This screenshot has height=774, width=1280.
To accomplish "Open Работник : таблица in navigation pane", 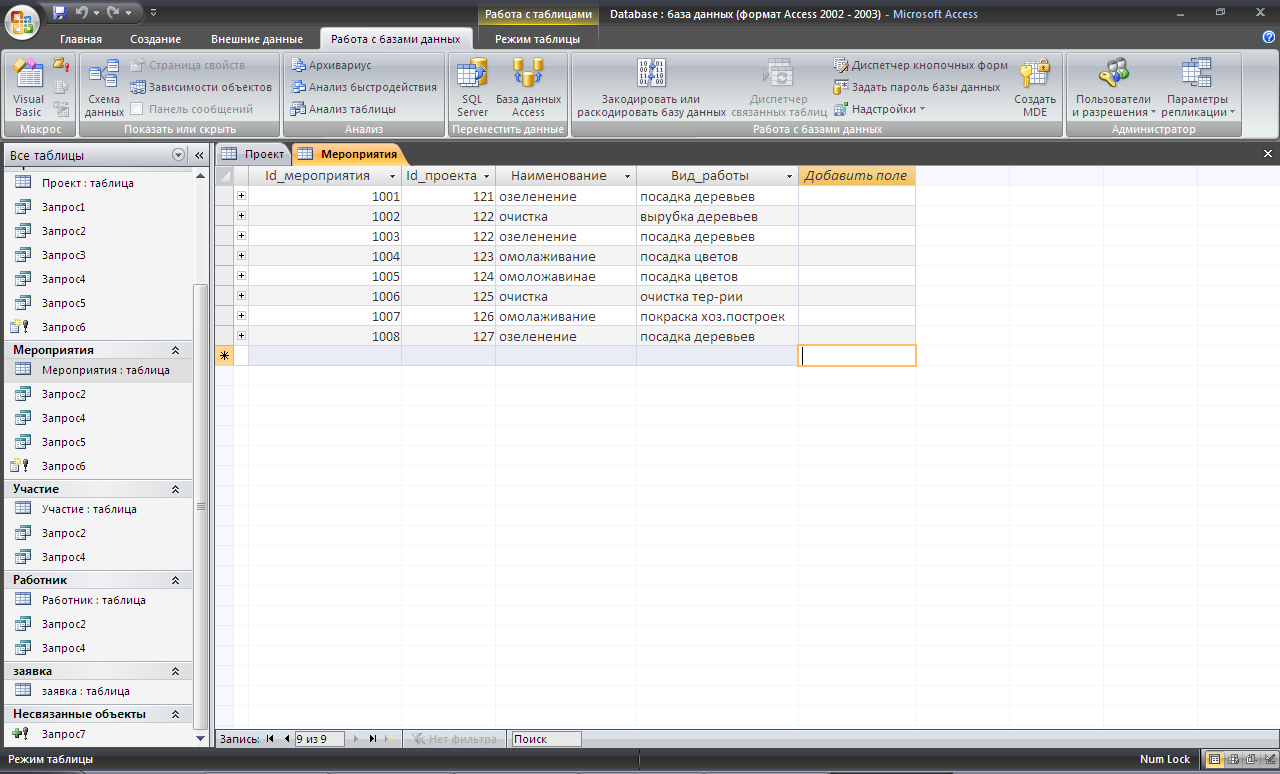I will coord(93,600).
